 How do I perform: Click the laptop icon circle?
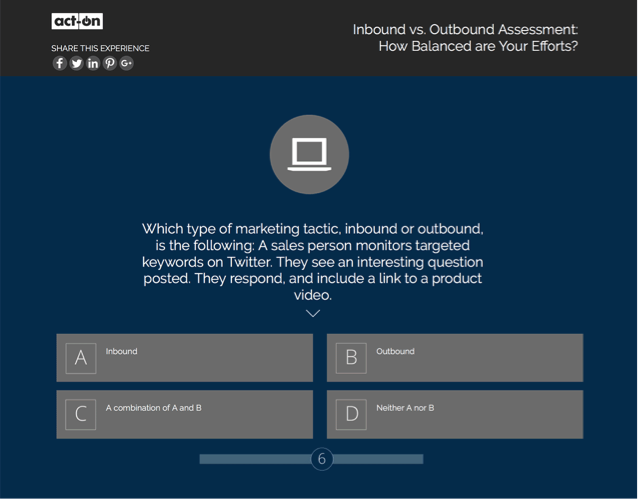tap(309, 154)
